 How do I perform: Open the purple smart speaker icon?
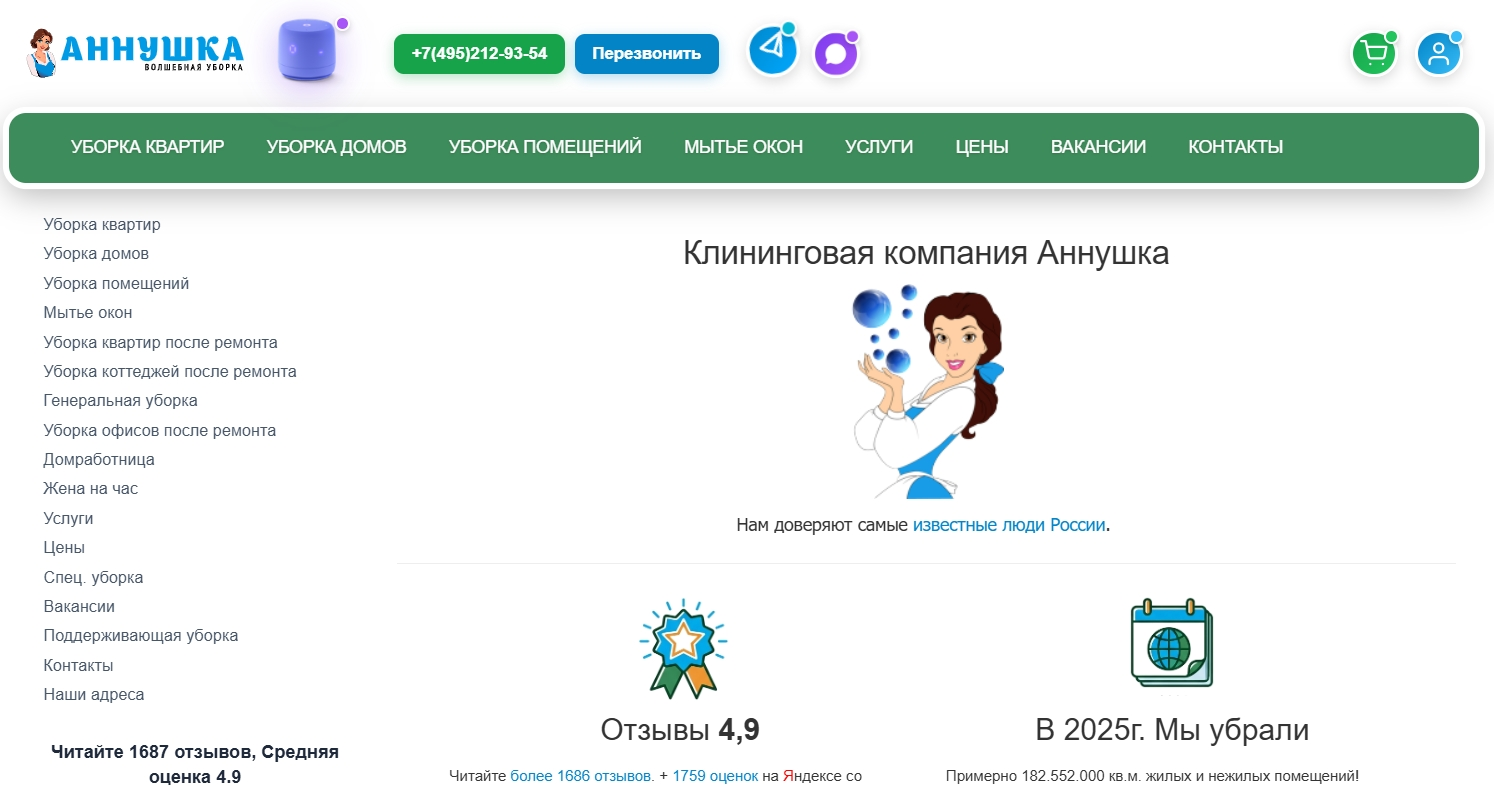point(308,50)
